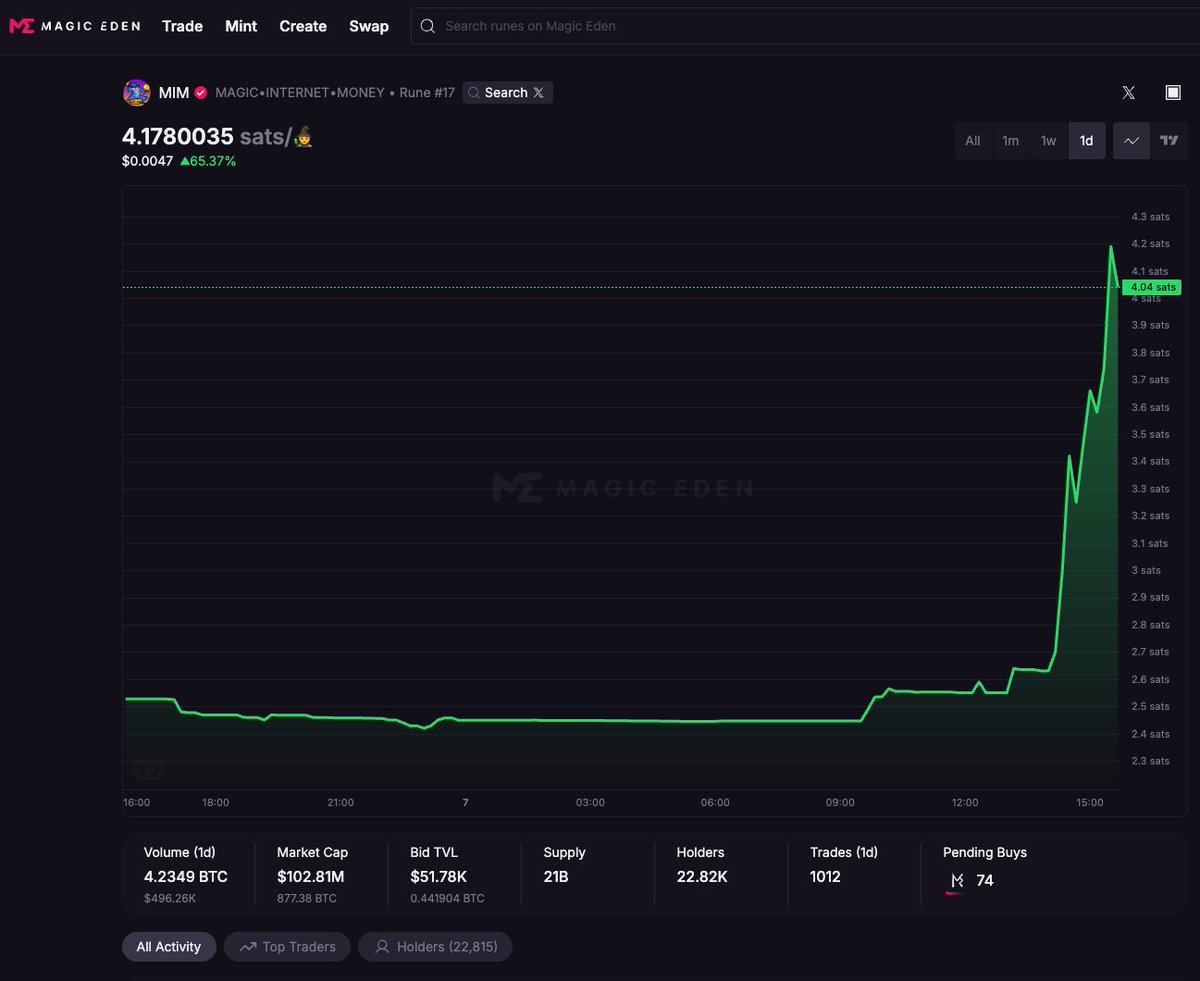Click the Search X button
1200x981 pixels.
[507, 93]
